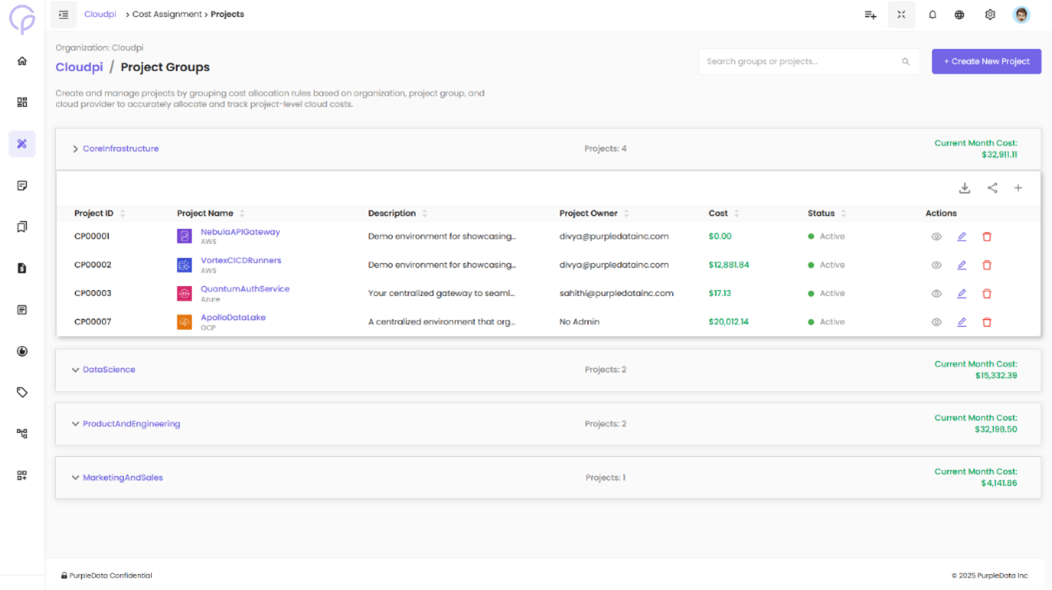Image resolution: width=1052 pixels, height=590 pixels.
Task: Click the Create New Project button
Action: (x=986, y=61)
